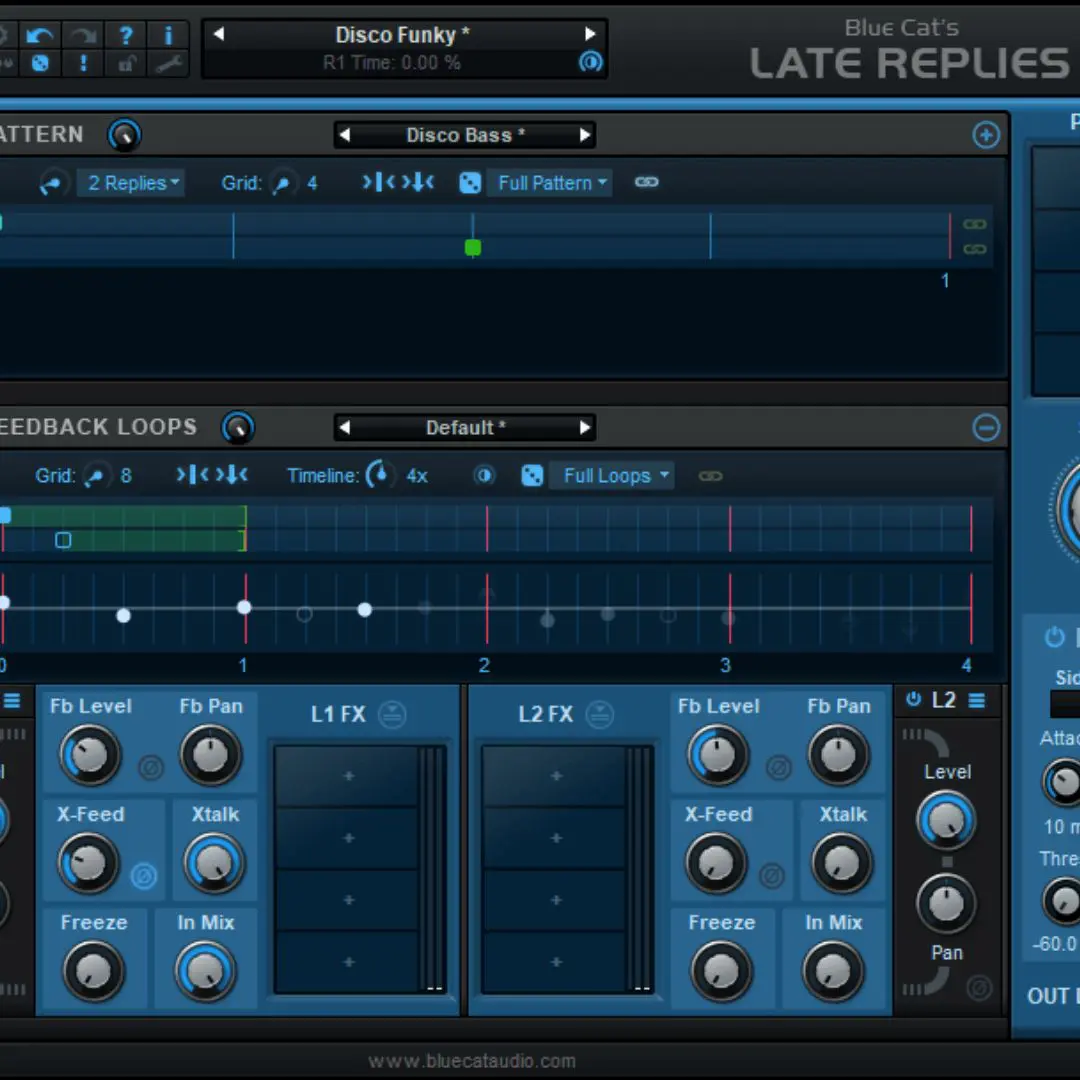Open the L2 loop menu icon
Image resolution: width=1080 pixels, height=1080 pixels.
(x=977, y=700)
